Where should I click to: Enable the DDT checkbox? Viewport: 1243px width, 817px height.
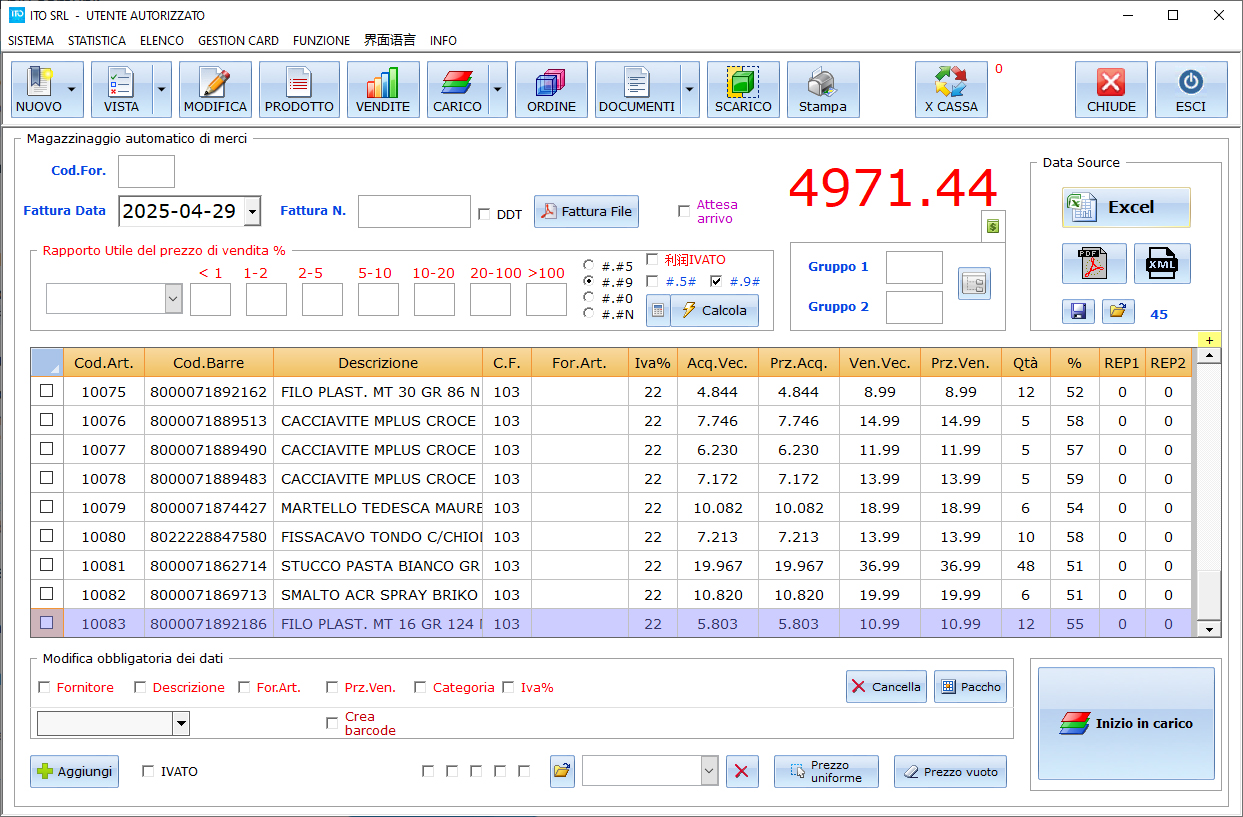(x=485, y=214)
